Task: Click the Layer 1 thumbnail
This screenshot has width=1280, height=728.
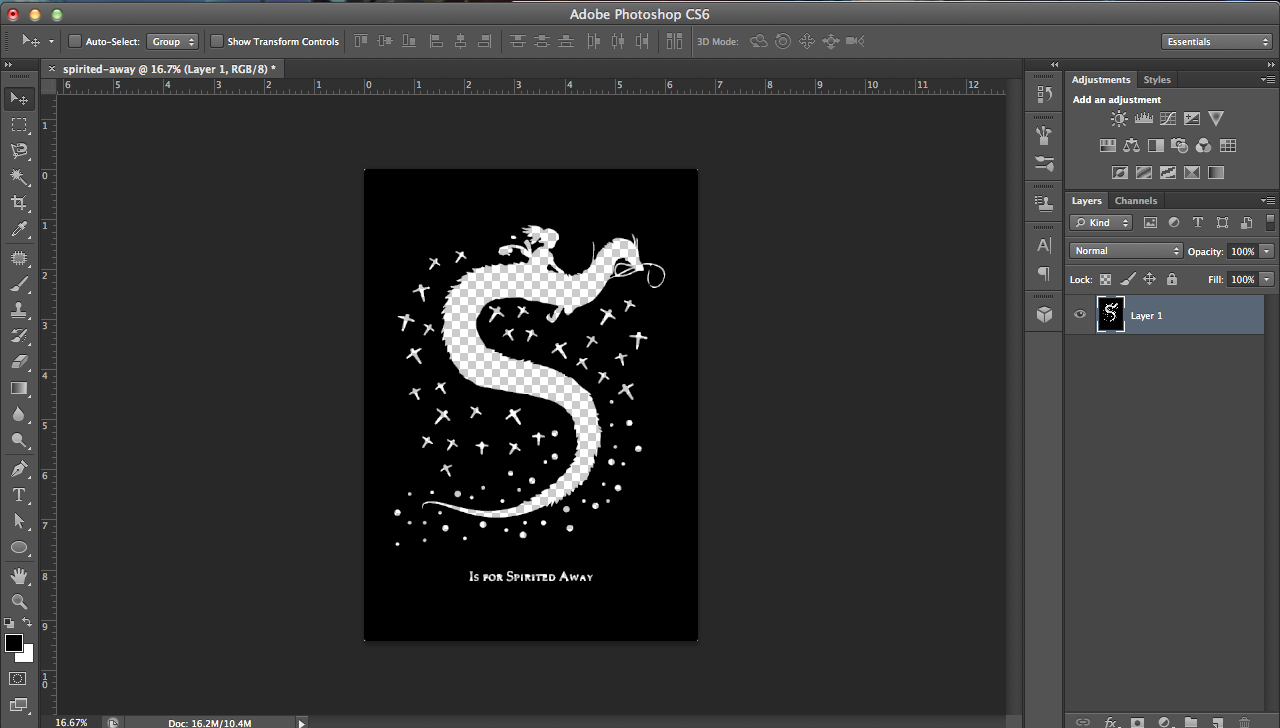Action: (1110, 314)
